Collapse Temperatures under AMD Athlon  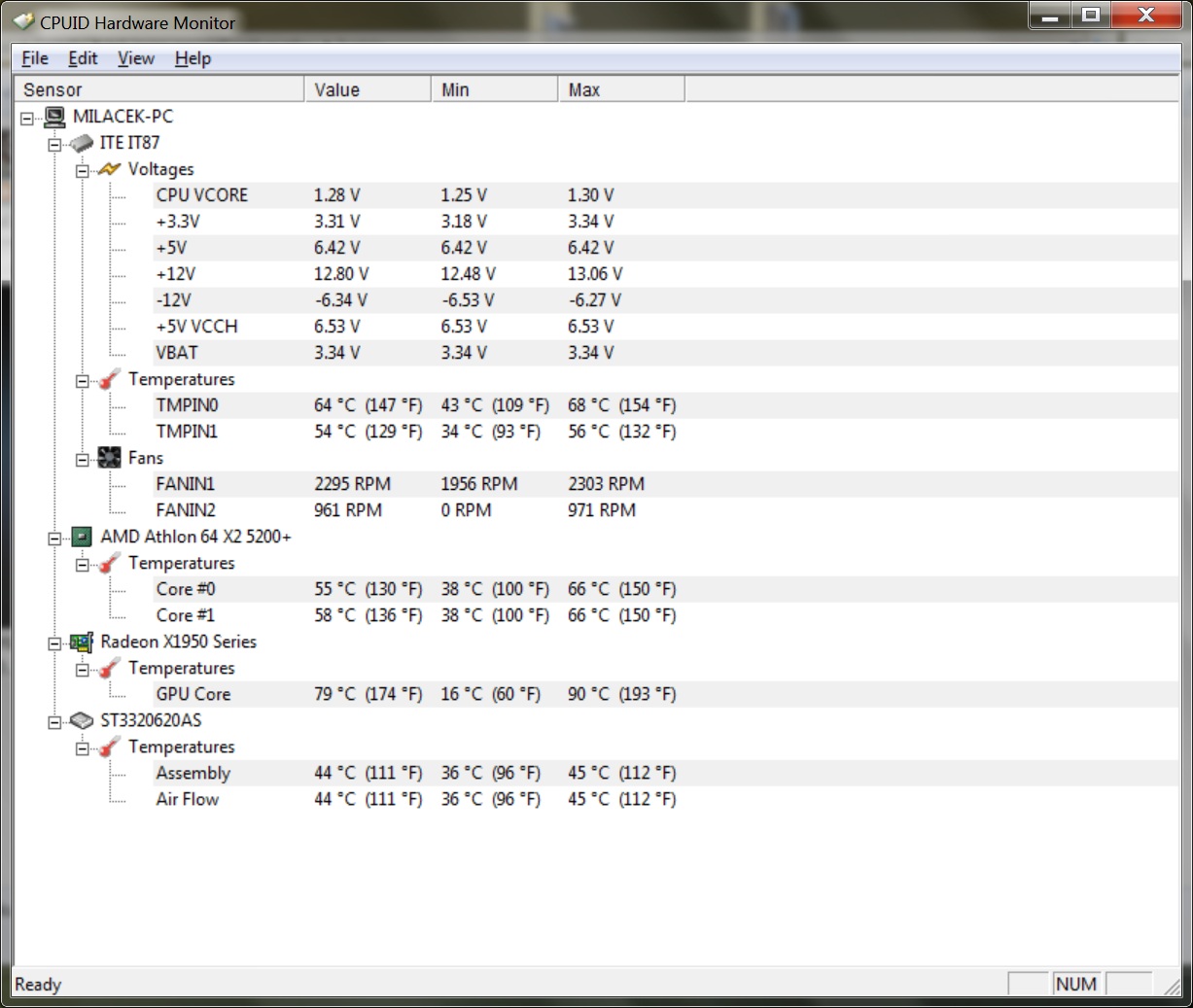(82, 564)
